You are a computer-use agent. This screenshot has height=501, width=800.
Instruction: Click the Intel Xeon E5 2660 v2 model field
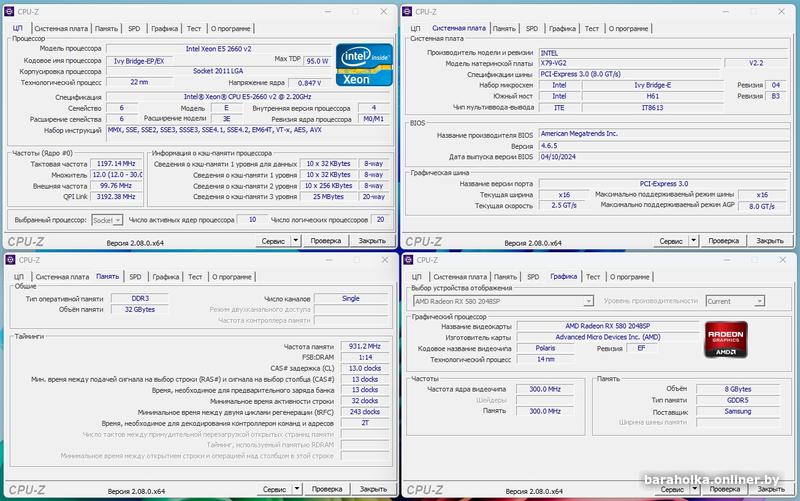(218, 49)
